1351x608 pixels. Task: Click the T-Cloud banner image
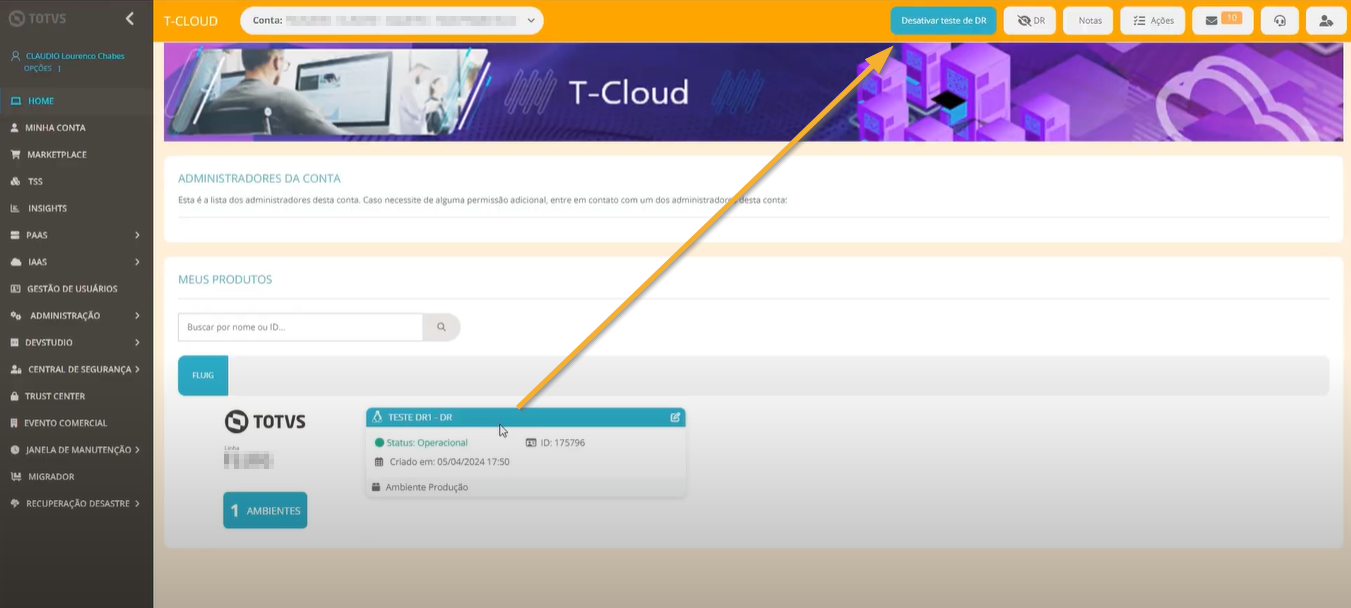752,92
